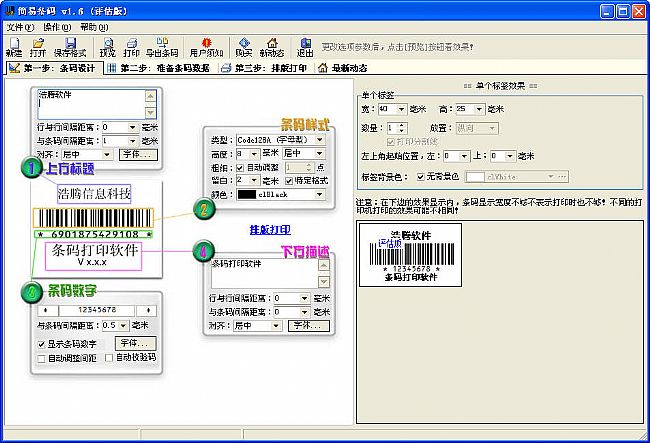Switch to 第二步：准备条码数据 tab

160,68
